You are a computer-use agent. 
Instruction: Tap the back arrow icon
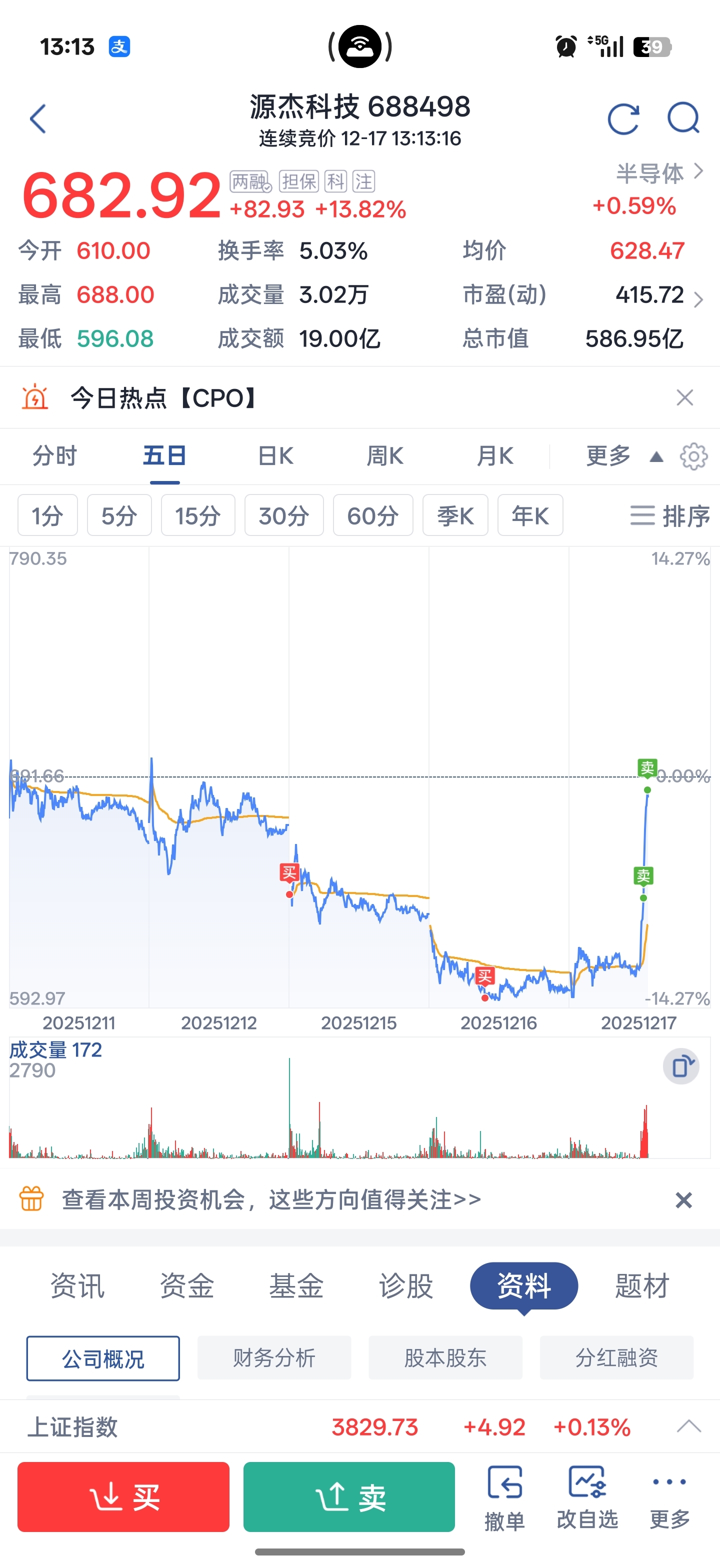coord(38,118)
